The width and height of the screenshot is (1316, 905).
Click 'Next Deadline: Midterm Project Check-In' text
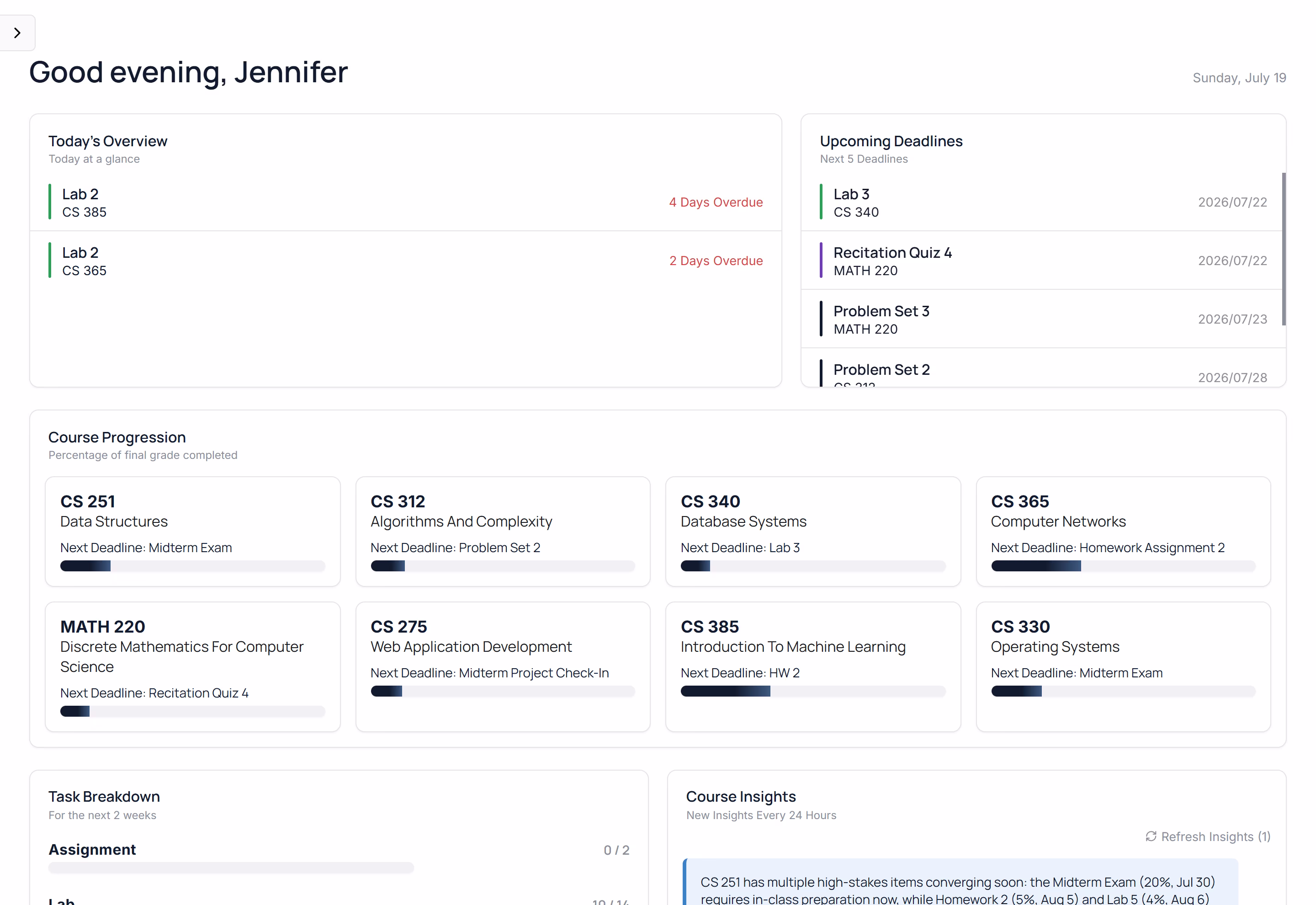pyautogui.click(x=490, y=672)
